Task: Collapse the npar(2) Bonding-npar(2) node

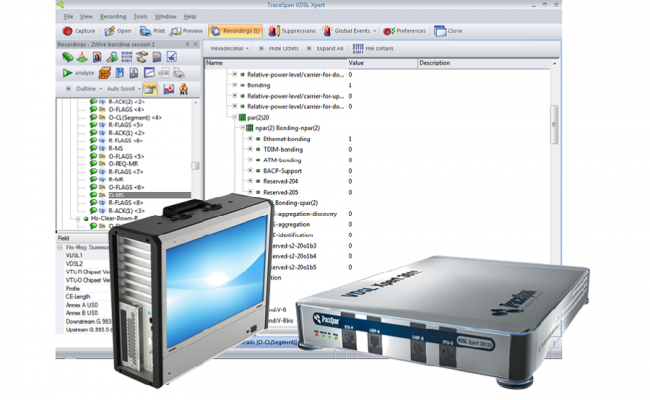Action: click(x=243, y=128)
